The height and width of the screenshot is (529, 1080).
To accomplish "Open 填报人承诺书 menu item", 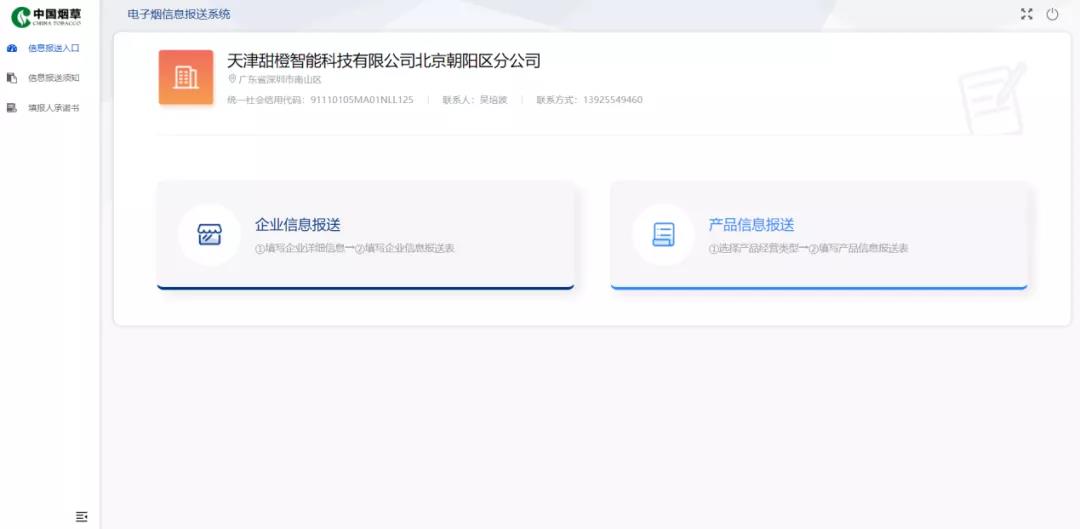I will click(54, 108).
